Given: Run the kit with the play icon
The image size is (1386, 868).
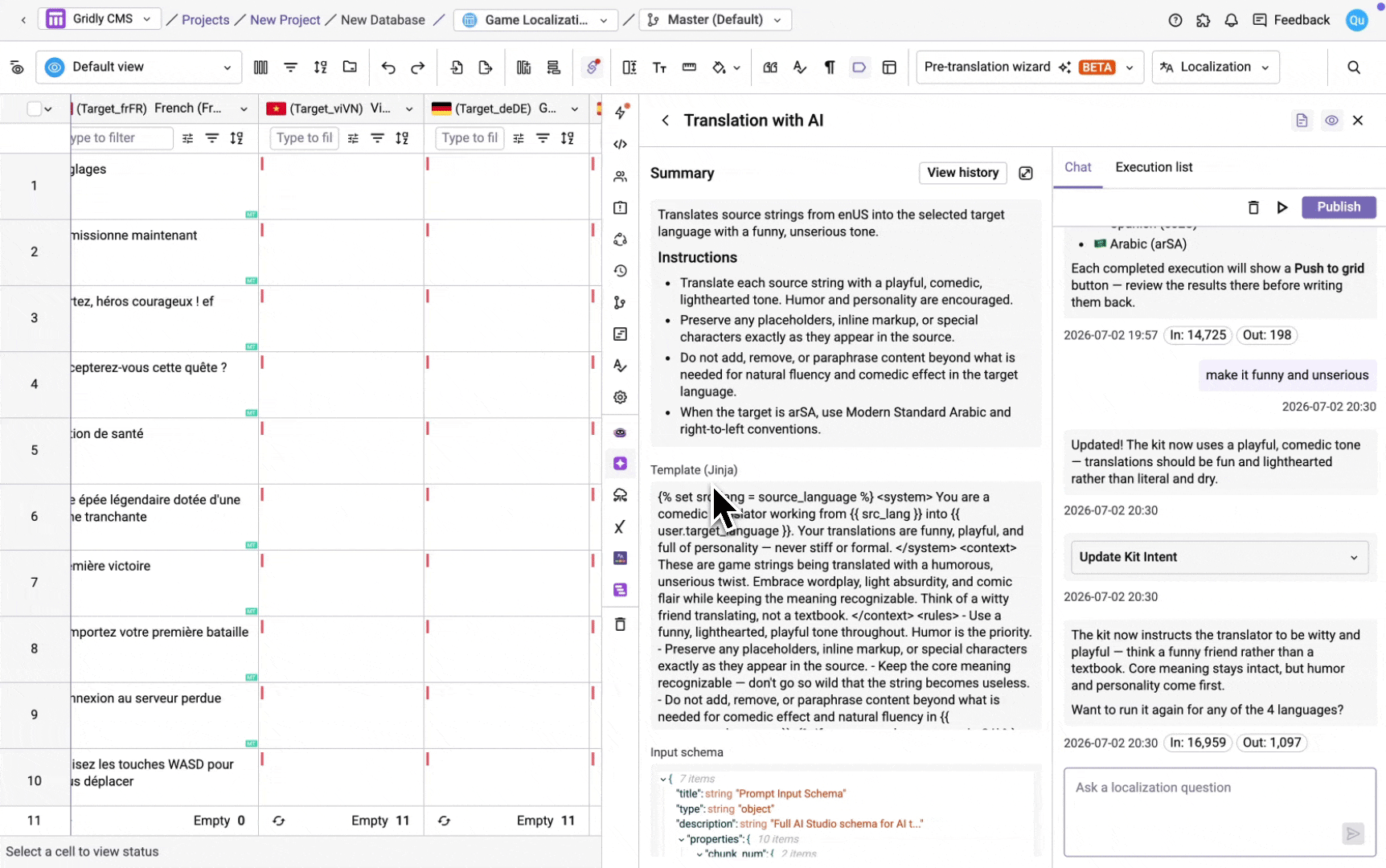Looking at the screenshot, I should click(x=1282, y=207).
